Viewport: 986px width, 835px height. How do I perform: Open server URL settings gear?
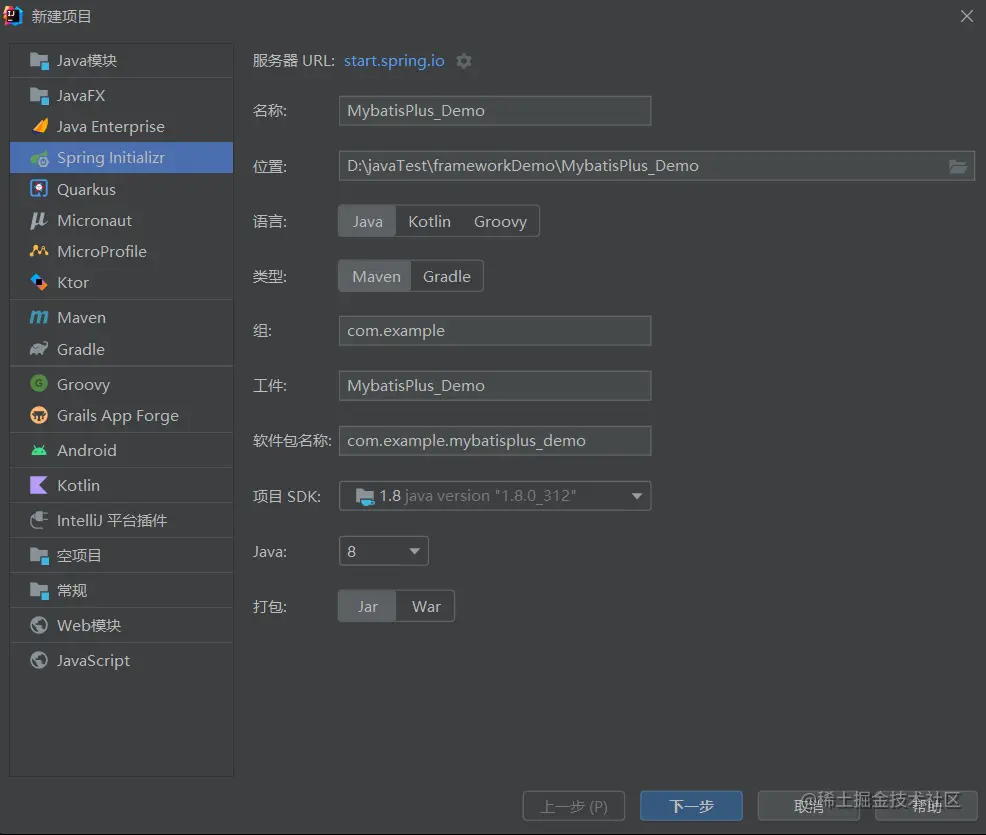pyautogui.click(x=464, y=61)
